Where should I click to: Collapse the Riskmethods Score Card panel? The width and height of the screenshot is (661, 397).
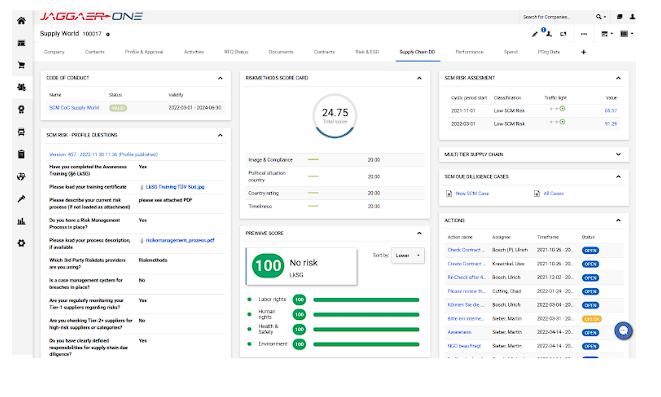coord(419,78)
